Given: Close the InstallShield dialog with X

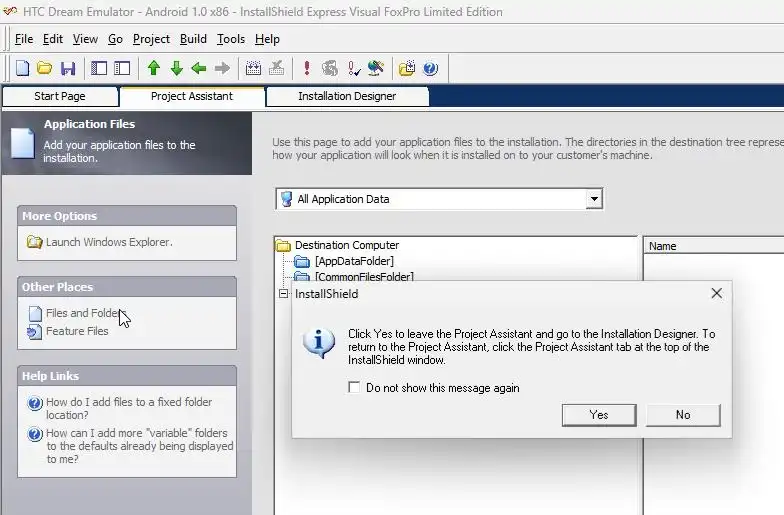Looking at the screenshot, I should (716, 293).
